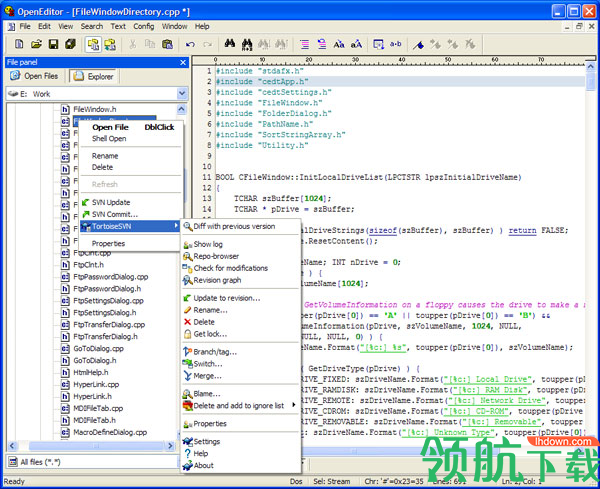Switch to the Open Files tab

(34, 76)
